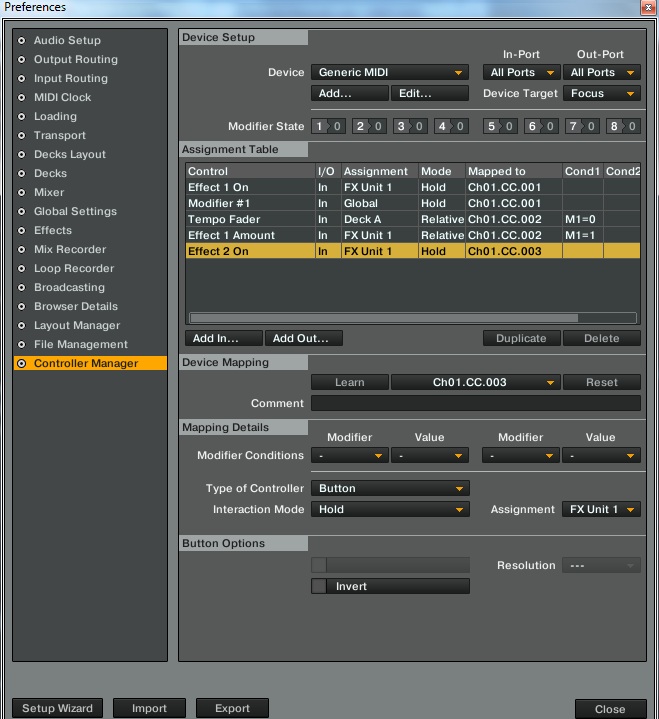Click Modifier State 8 indicator
This screenshot has height=719, width=659.
click(x=623, y=126)
